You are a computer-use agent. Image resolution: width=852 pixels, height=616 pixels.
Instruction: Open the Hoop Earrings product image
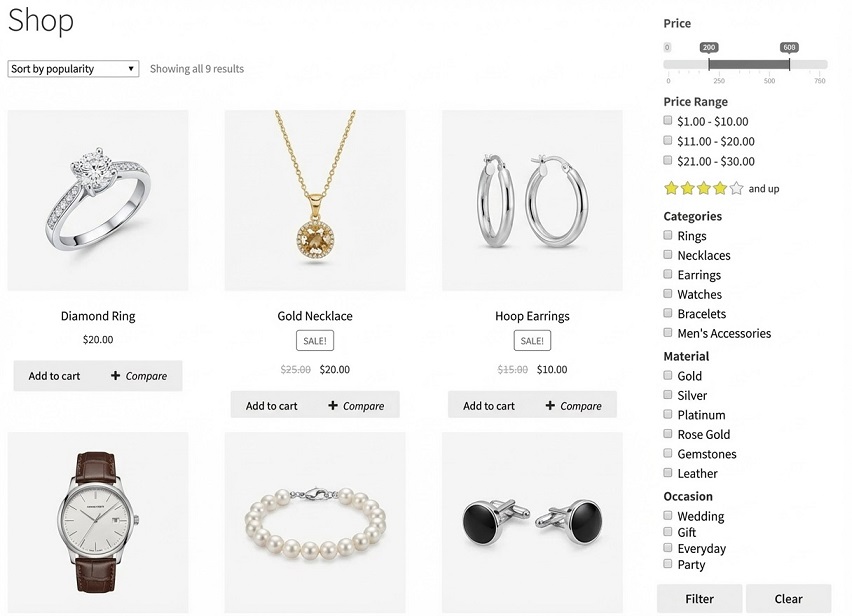[x=531, y=198]
